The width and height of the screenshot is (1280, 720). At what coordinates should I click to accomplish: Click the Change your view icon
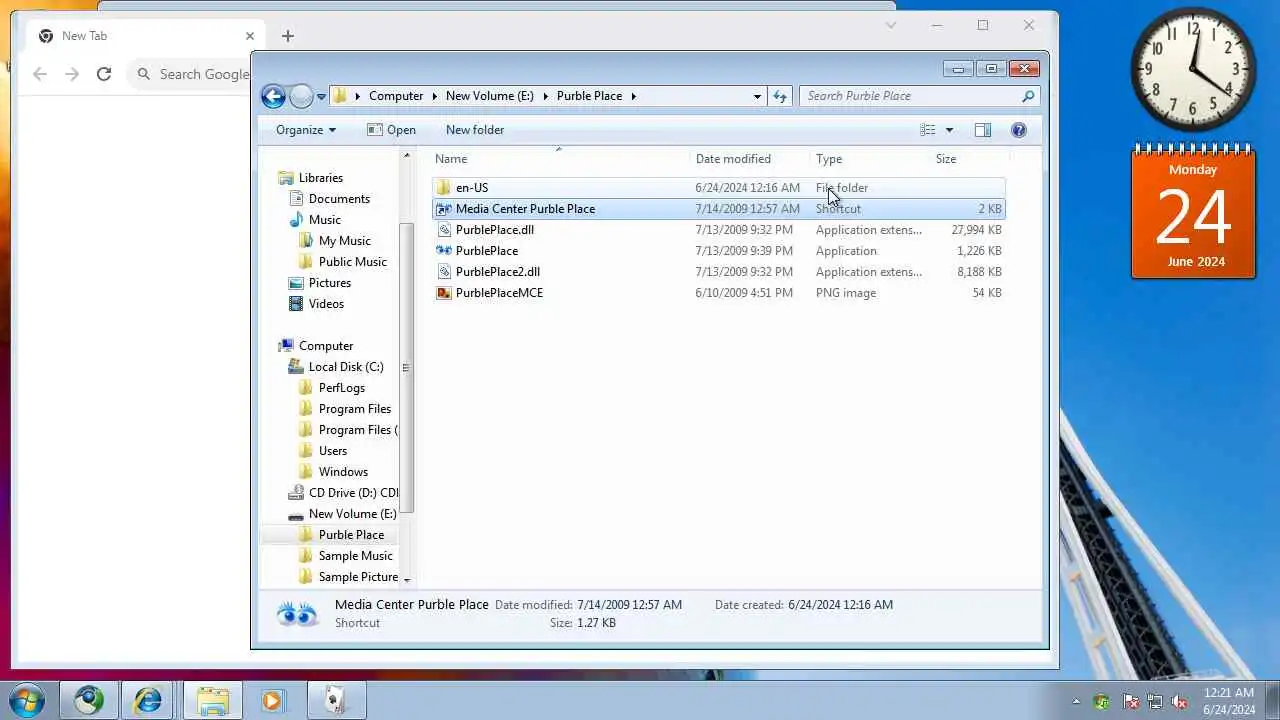pyautogui.click(x=928, y=130)
